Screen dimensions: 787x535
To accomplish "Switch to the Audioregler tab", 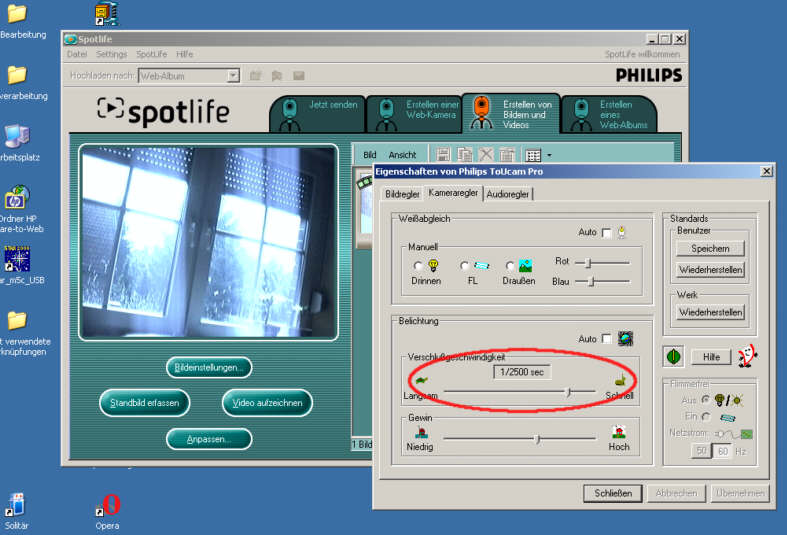I will click(509, 193).
